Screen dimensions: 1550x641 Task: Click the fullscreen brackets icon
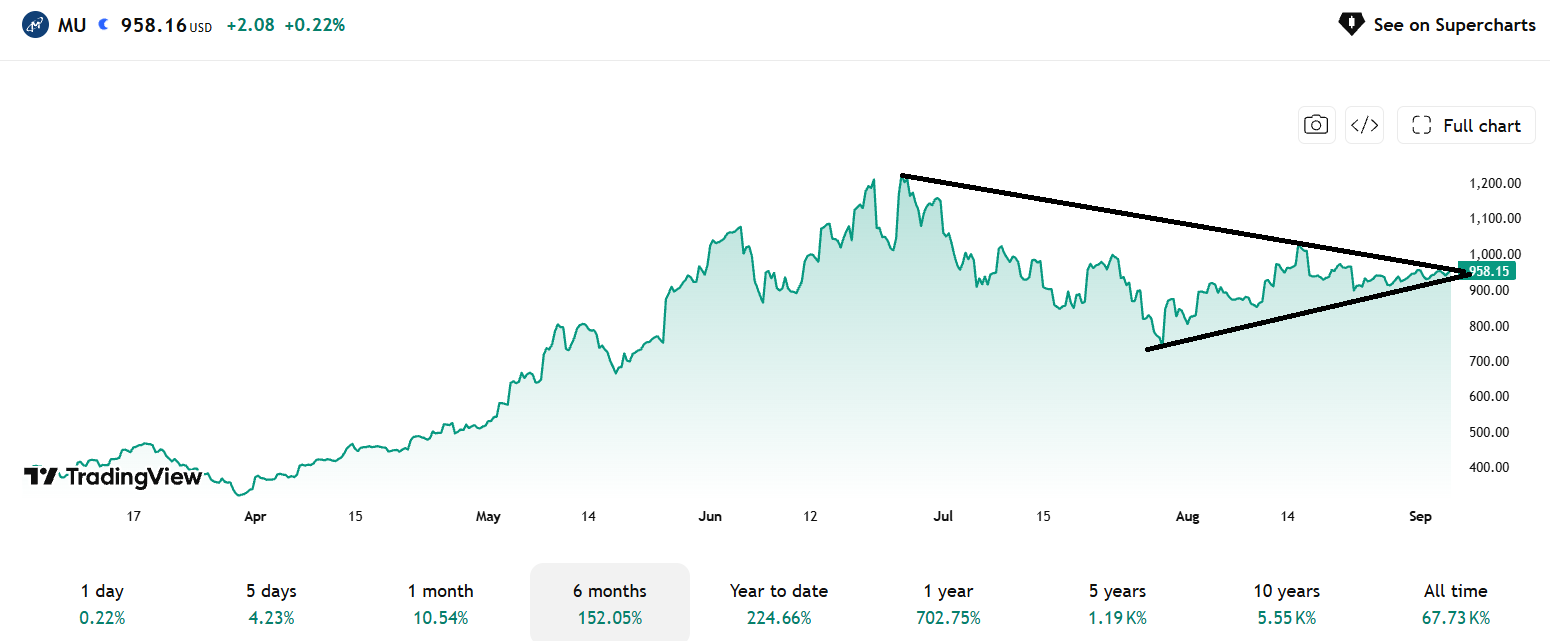(1421, 125)
